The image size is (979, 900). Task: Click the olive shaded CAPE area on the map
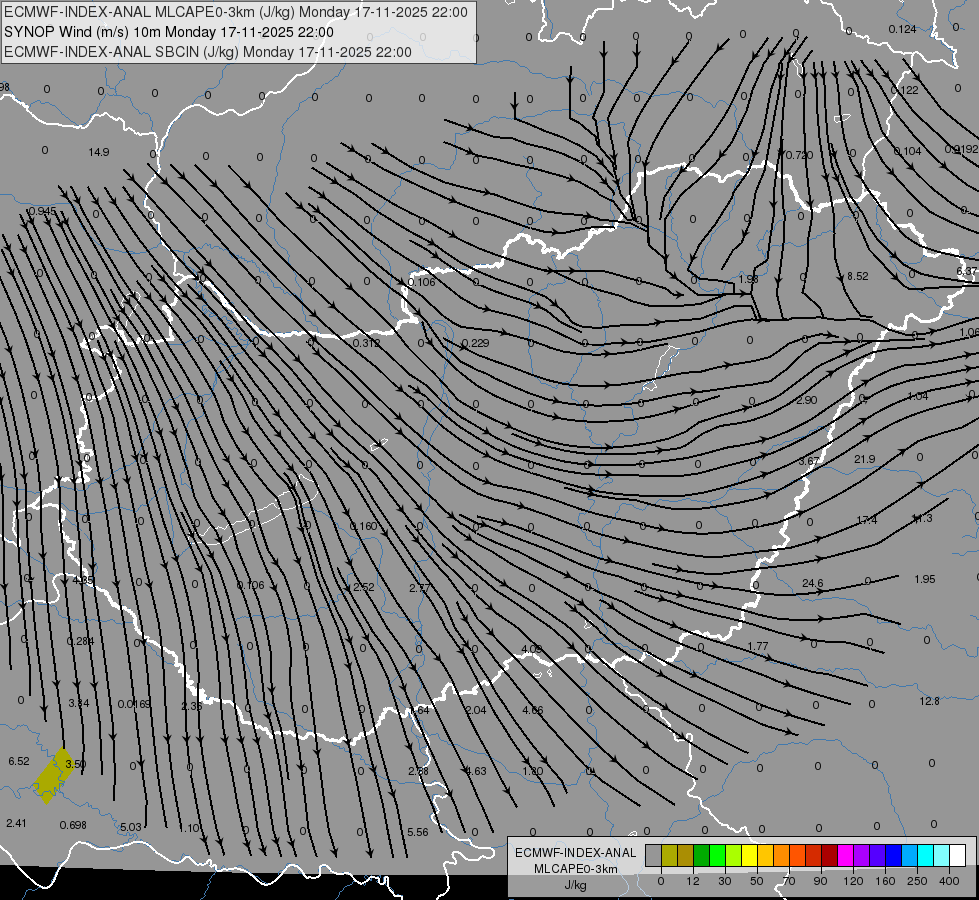53,776
